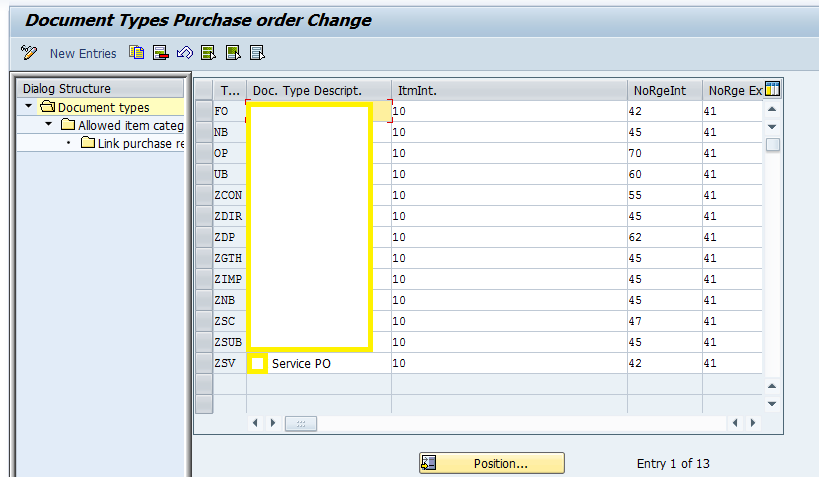Click the display/change toggle pencil icon
Screen dimensions: 819x477
[x=29, y=53]
